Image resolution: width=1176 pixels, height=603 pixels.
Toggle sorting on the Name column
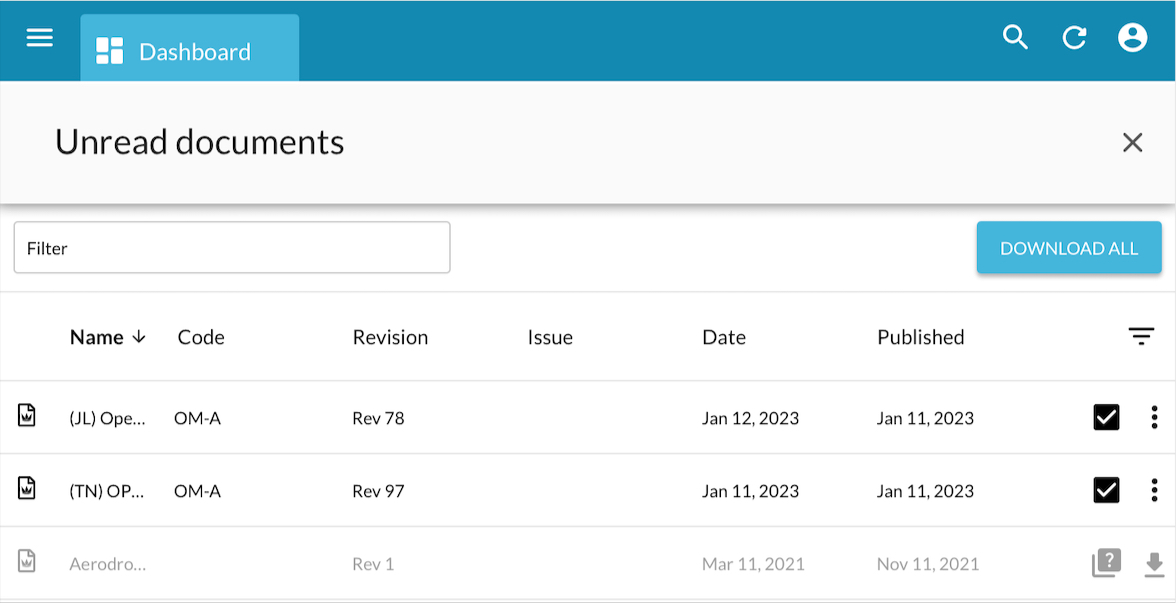[x=96, y=337]
